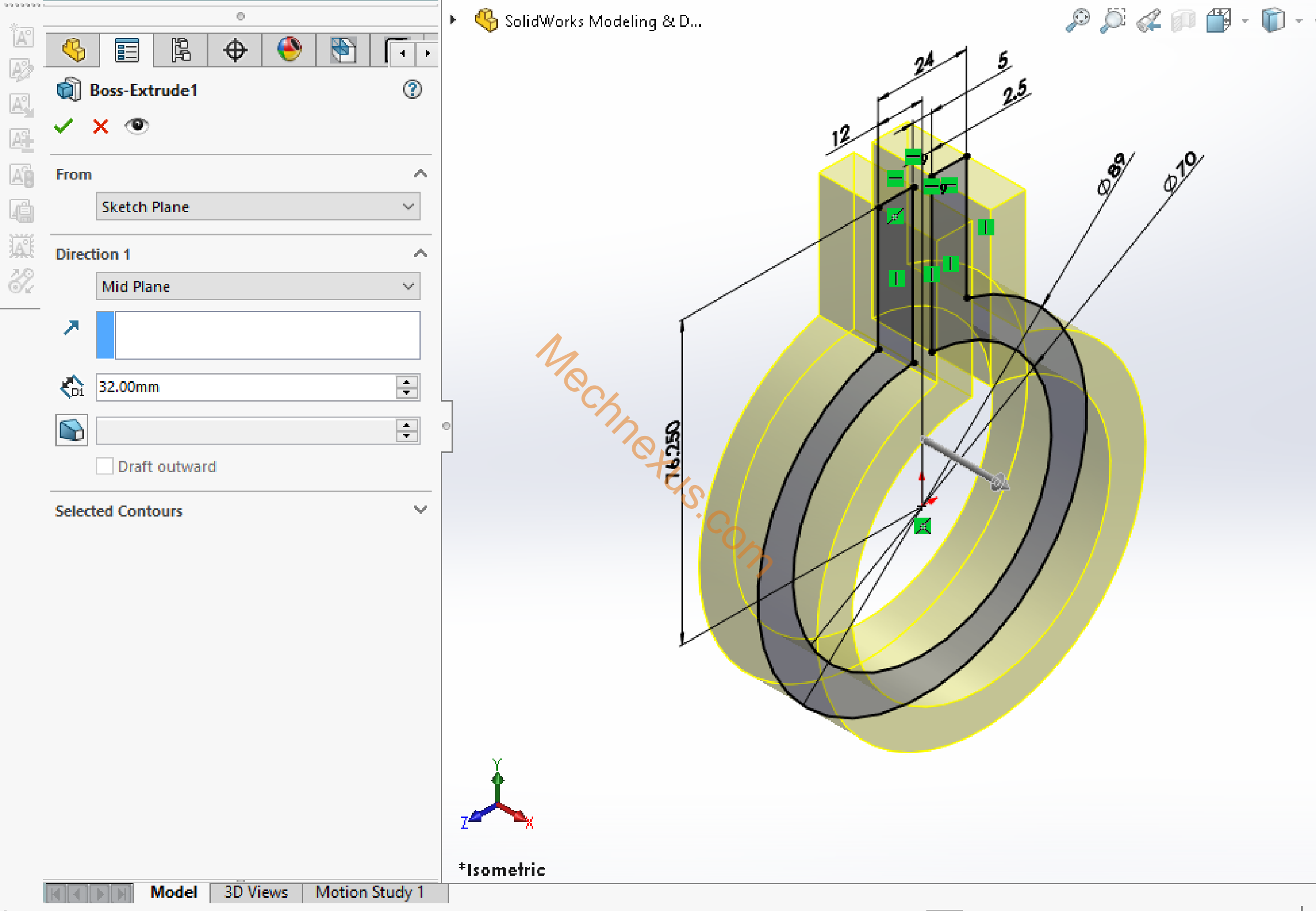
Task: Open help for Boss-Extrude1
Action: point(412,89)
